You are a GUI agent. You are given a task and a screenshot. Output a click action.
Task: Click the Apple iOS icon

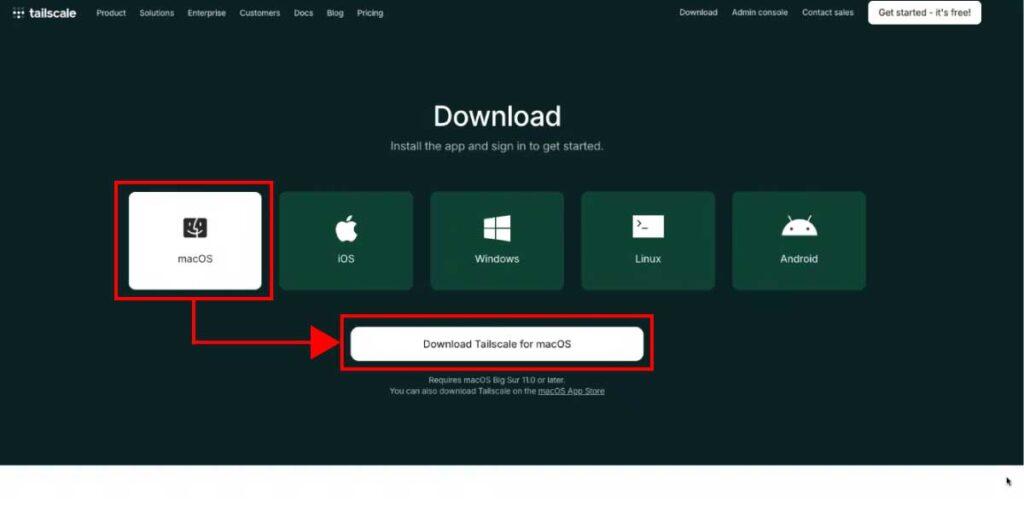pos(346,229)
